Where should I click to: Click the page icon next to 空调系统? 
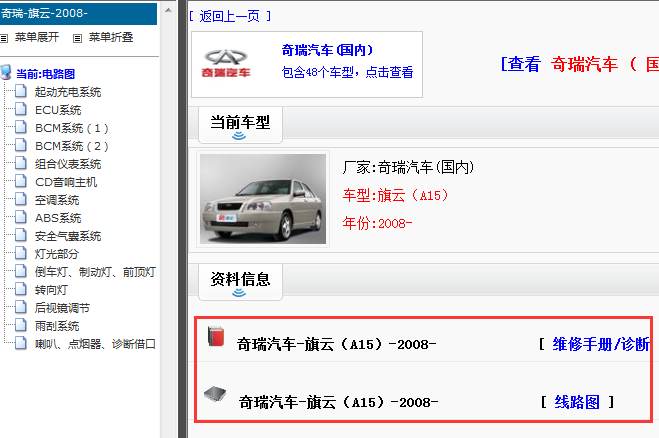pyautogui.click(x=21, y=199)
